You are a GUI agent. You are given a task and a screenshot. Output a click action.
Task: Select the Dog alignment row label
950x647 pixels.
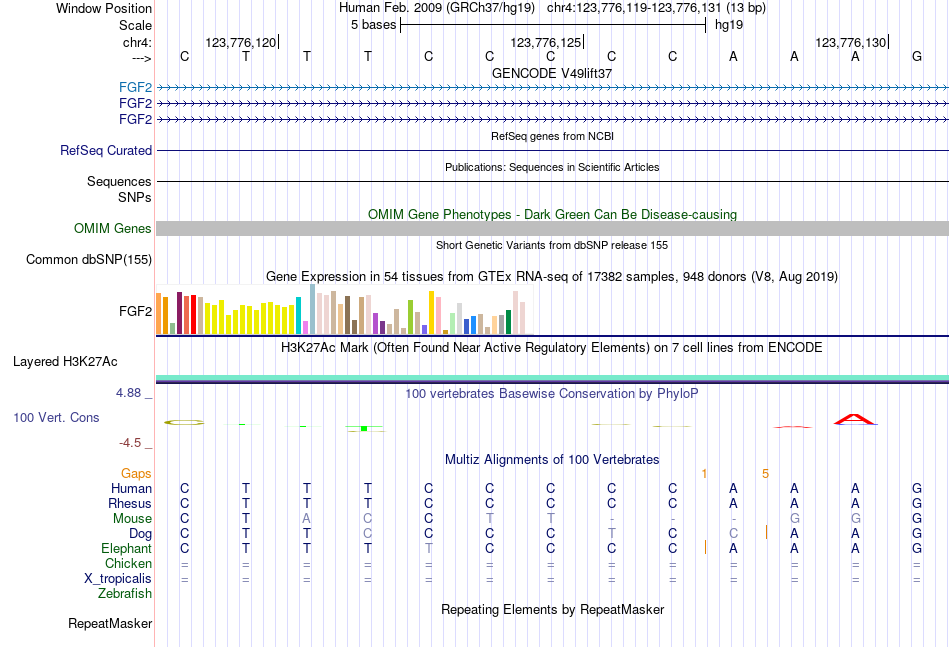pyautogui.click(x=141, y=534)
